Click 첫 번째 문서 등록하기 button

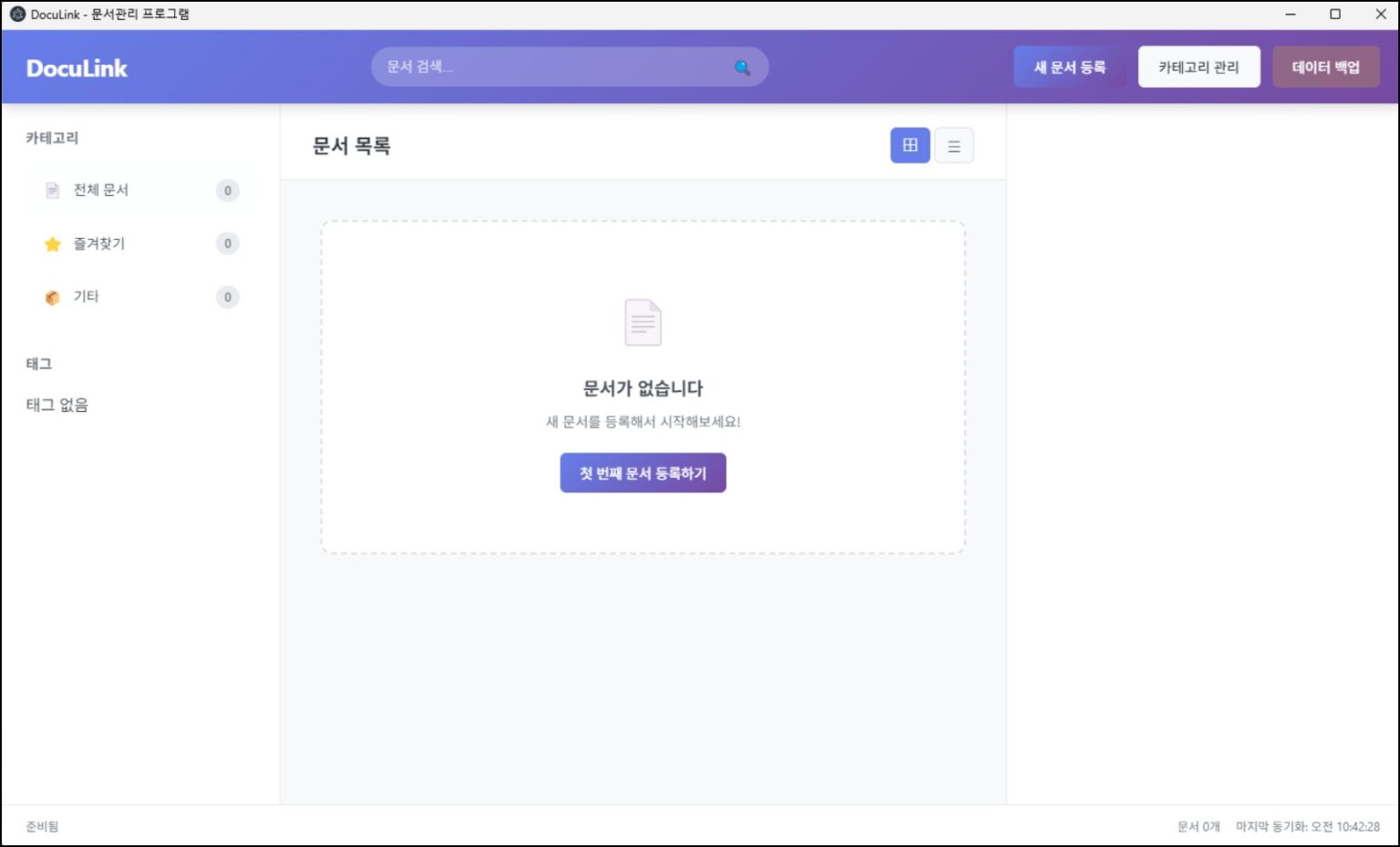[643, 472]
